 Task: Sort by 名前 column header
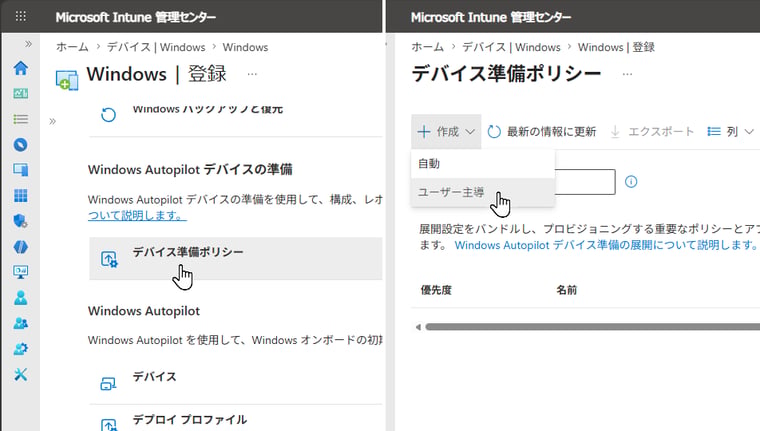566,290
